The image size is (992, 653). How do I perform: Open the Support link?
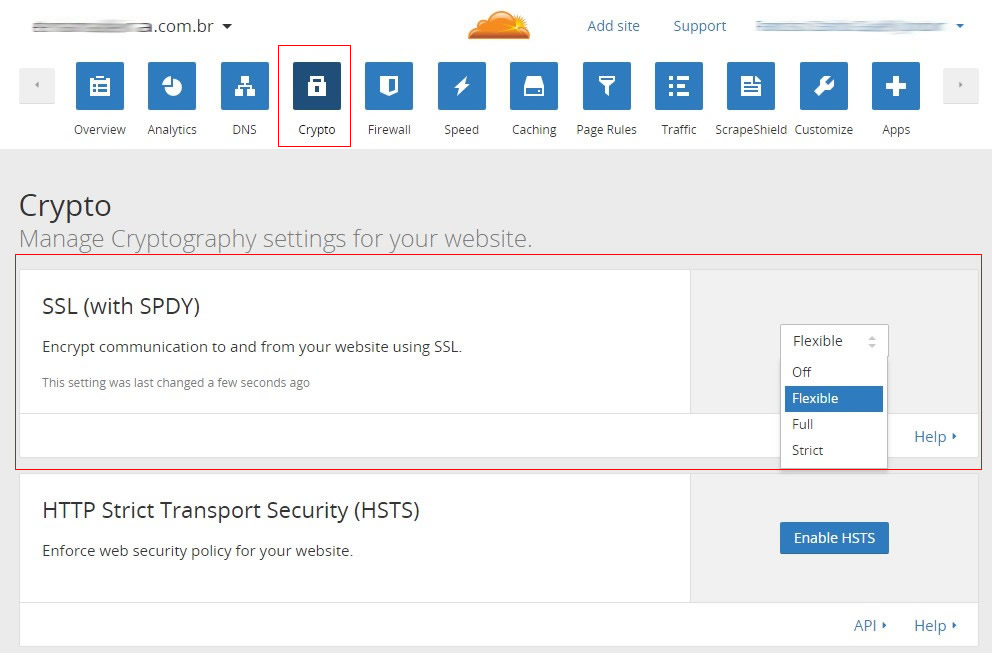tap(700, 26)
